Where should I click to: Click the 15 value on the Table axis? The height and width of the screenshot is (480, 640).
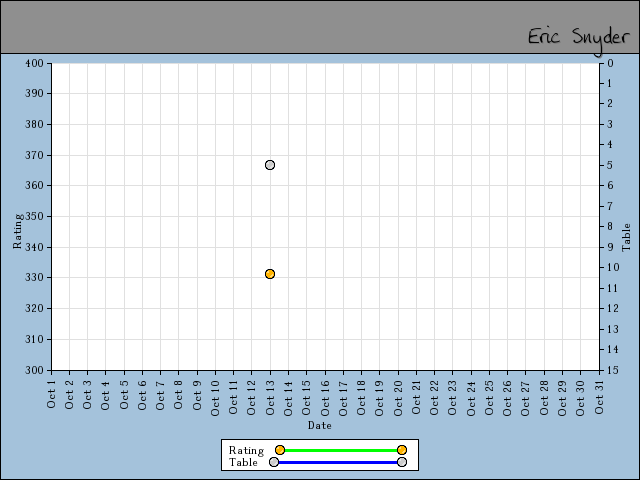[611, 370]
